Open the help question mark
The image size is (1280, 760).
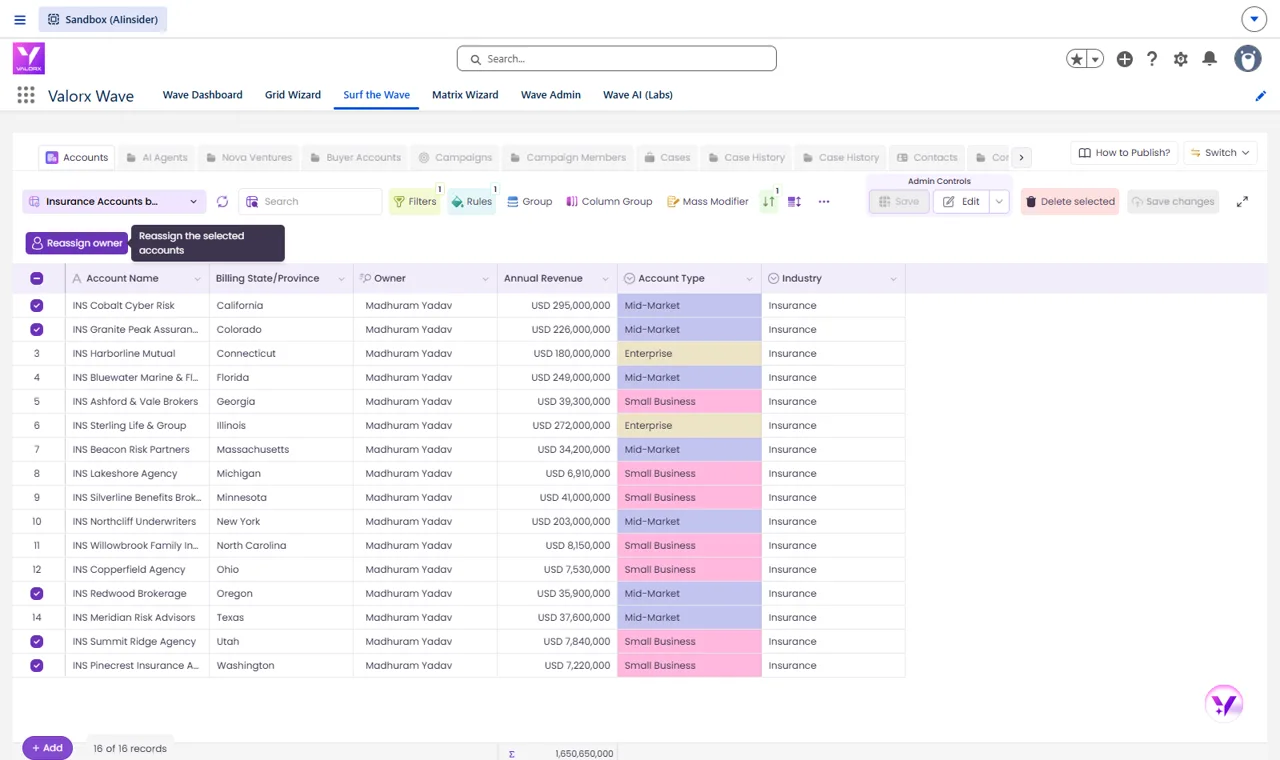pyautogui.click(x=1152, y=59)
